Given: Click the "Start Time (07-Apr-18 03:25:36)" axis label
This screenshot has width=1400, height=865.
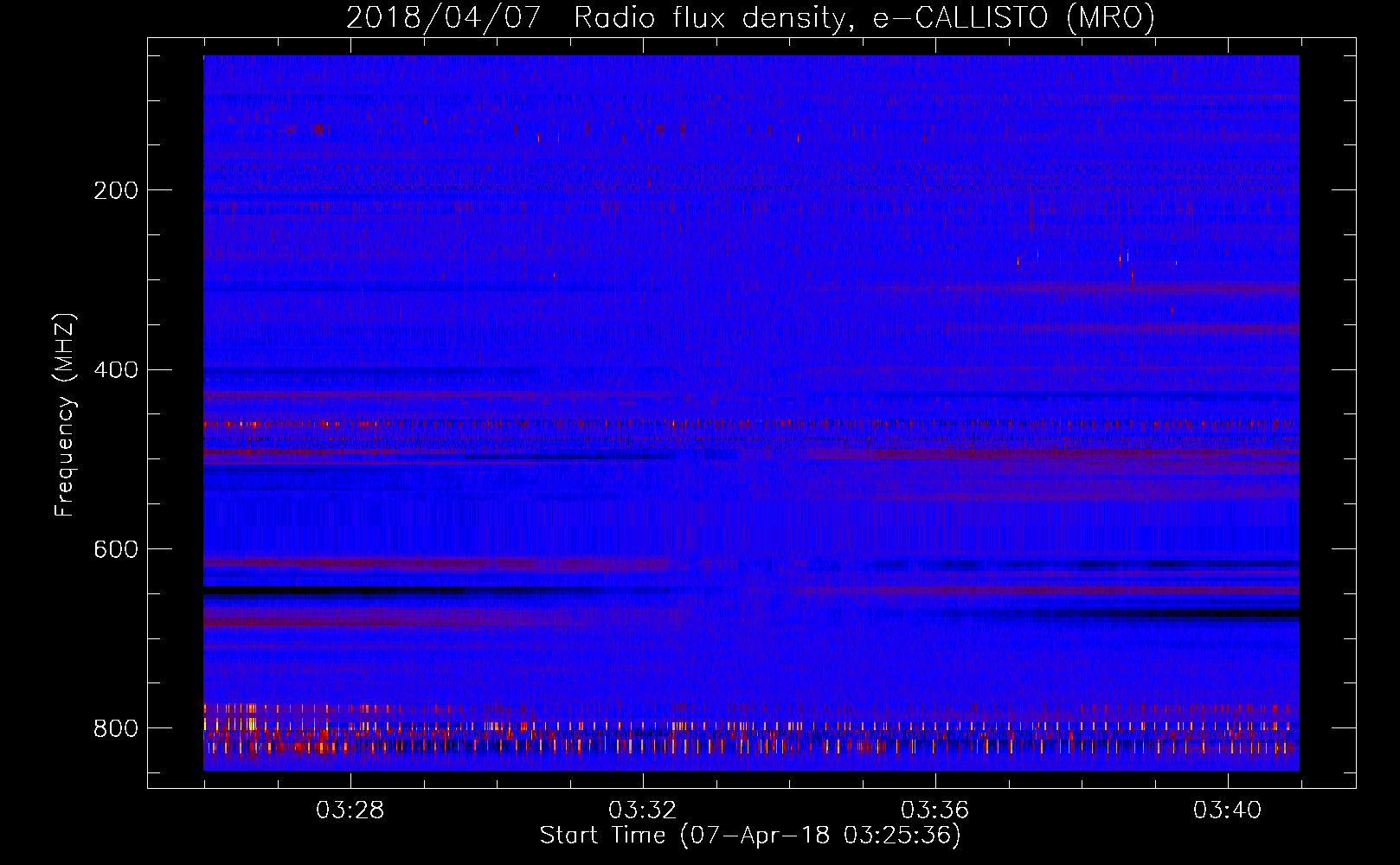Looking at the screenshot, I should click(751, 836).
